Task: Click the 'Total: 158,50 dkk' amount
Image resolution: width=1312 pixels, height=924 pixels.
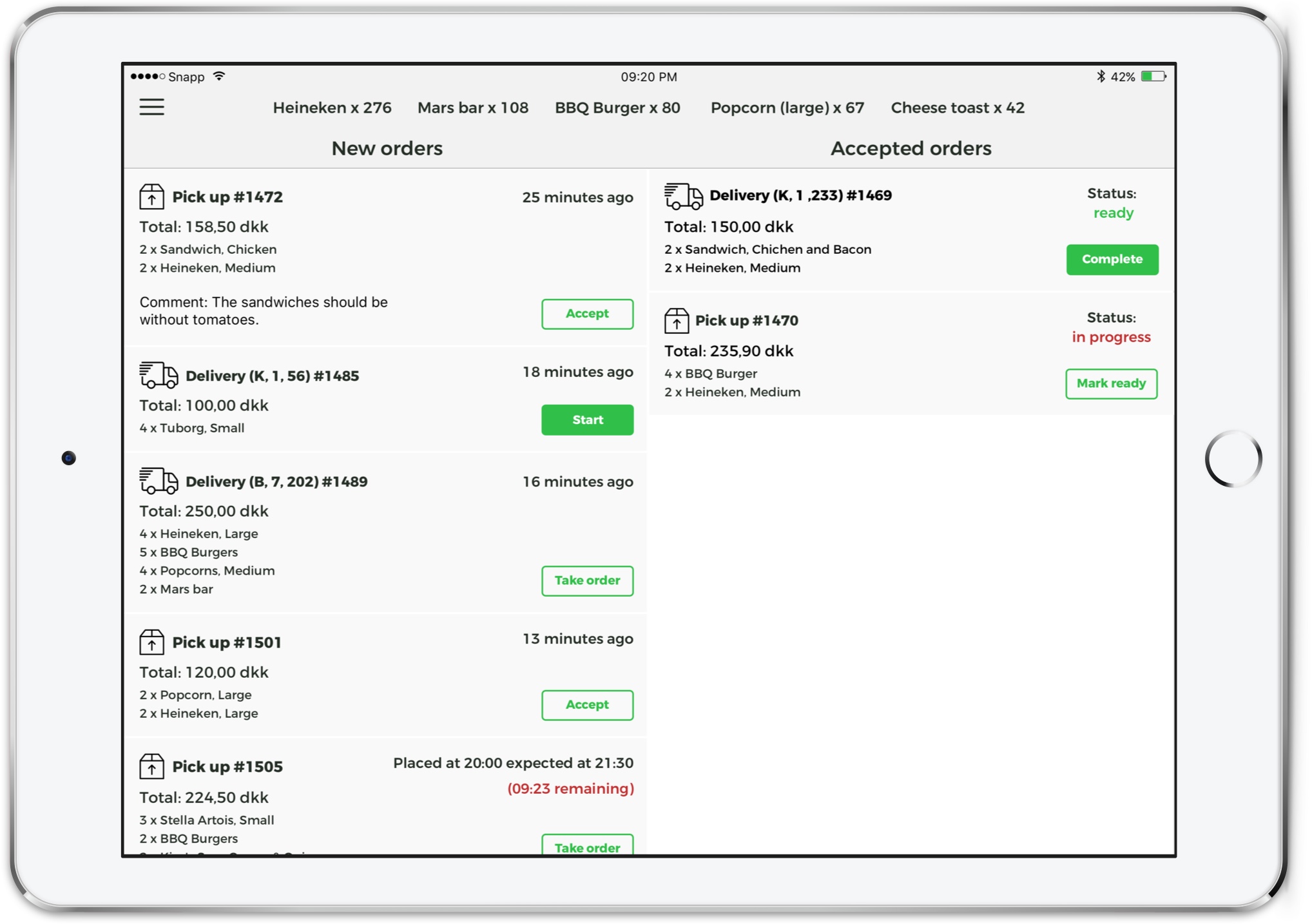Action: pos(204,227)
